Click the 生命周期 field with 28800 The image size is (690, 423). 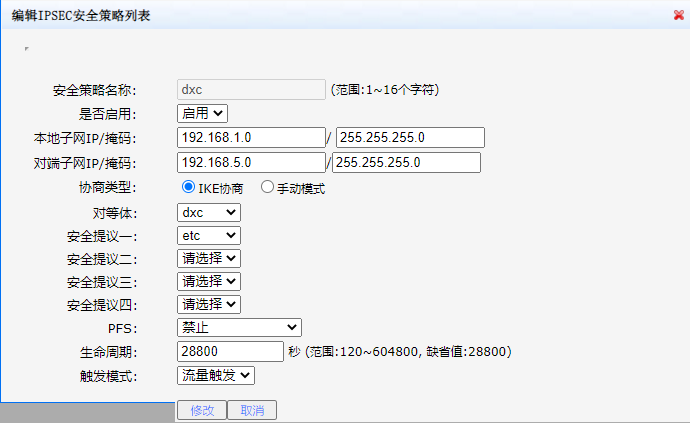pos(231,351)
